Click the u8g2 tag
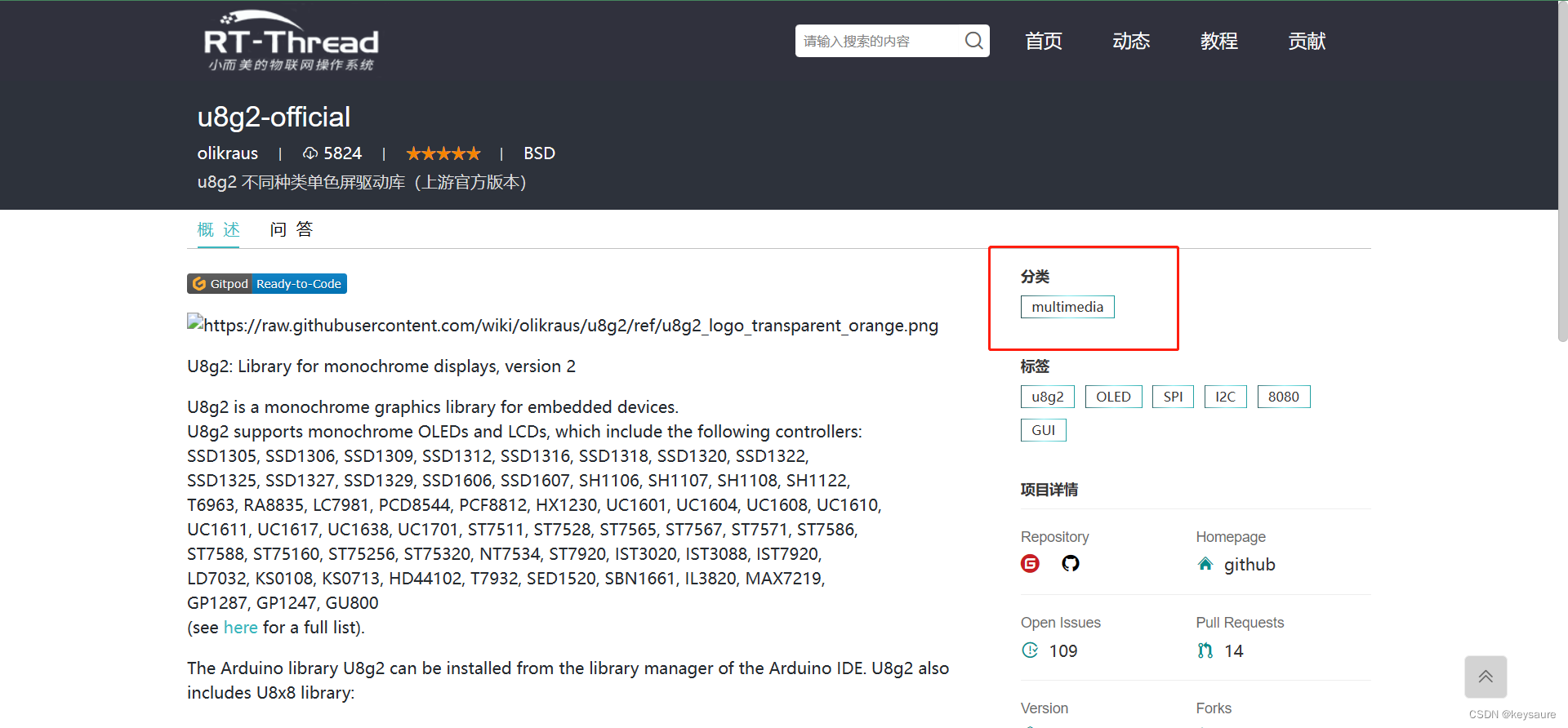Image resolution: width=1568 pixels, height=728 pixels. pyautogui.click(x=1048, y=397)
